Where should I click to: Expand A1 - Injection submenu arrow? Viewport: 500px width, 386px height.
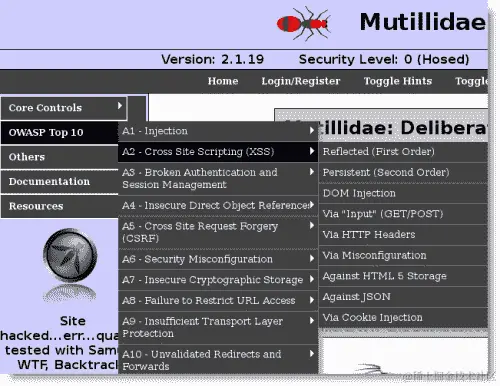click(312, 130)
